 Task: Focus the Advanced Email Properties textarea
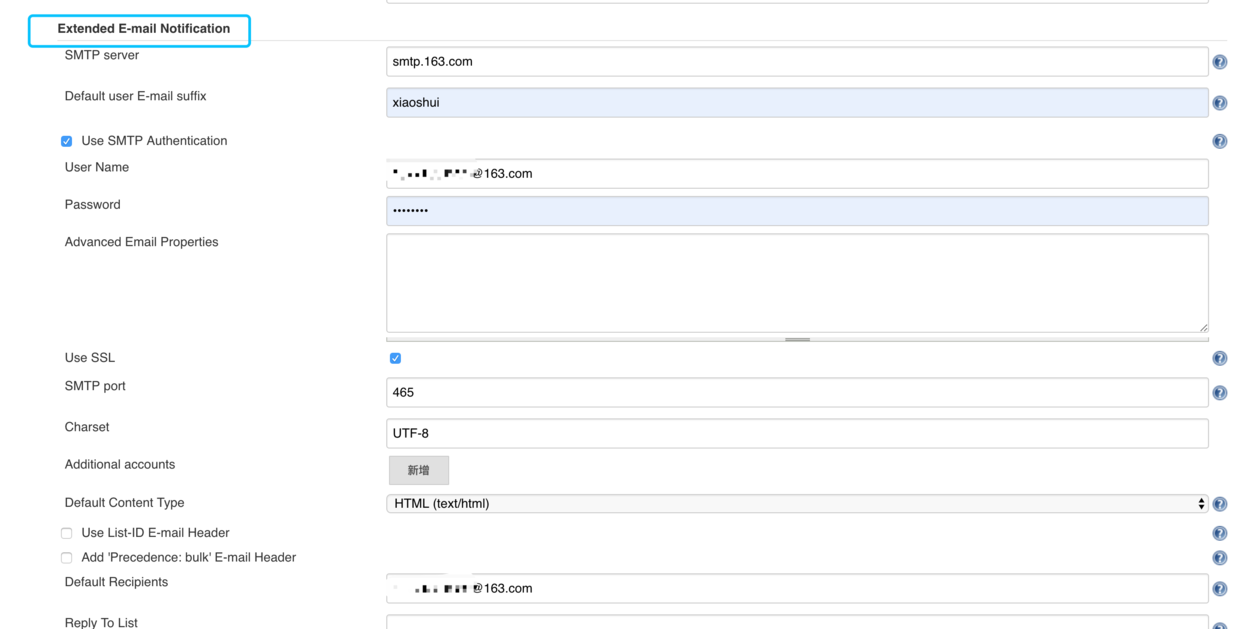coord(797,283)
